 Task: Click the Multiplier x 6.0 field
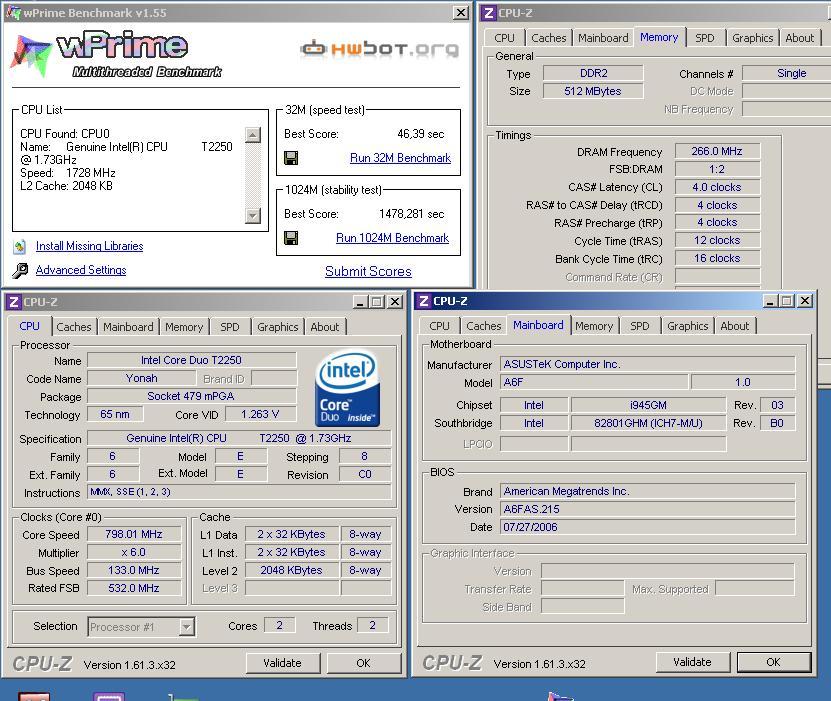click(134, 552)
